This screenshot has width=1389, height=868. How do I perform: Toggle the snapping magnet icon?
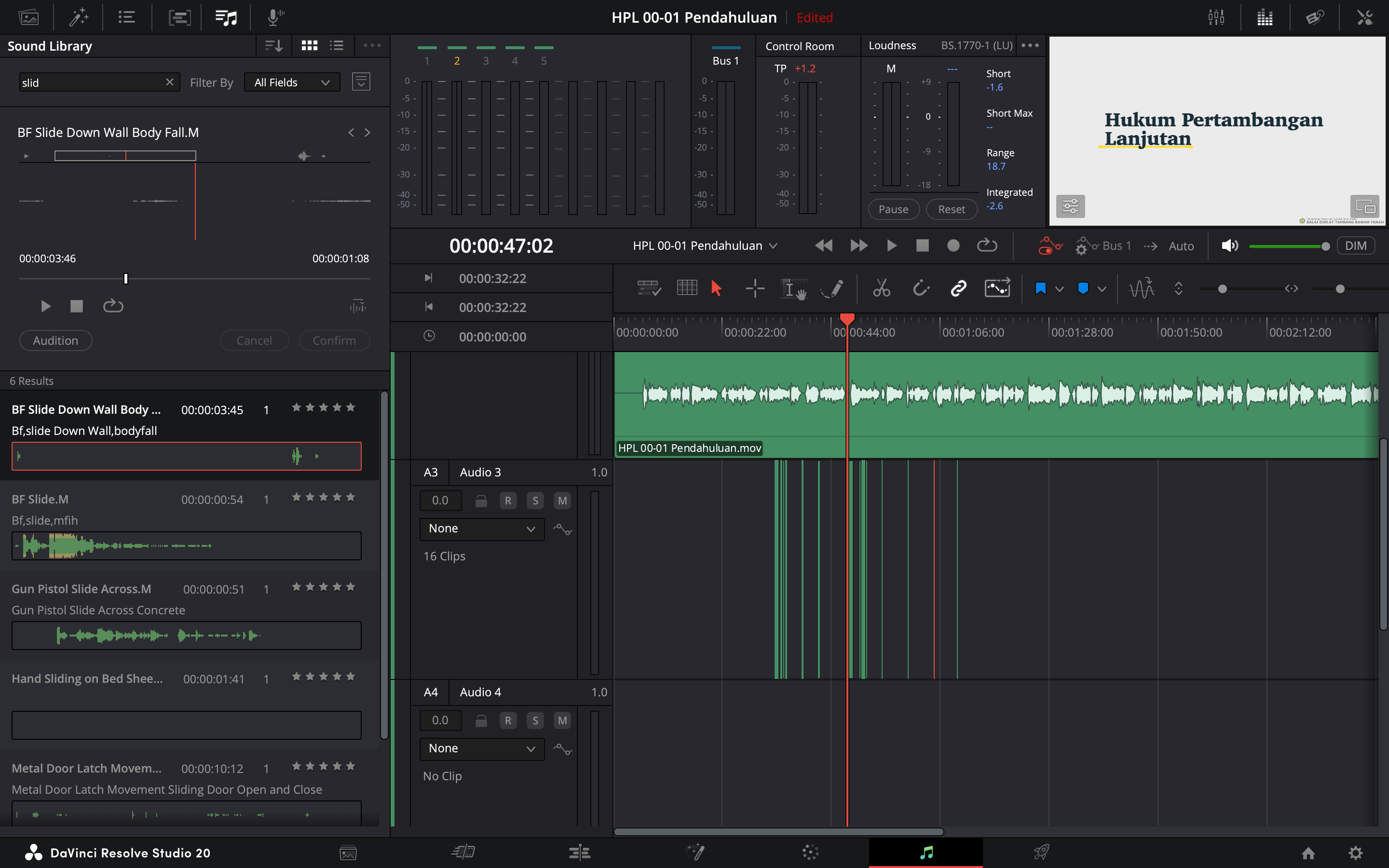[921, 288]
